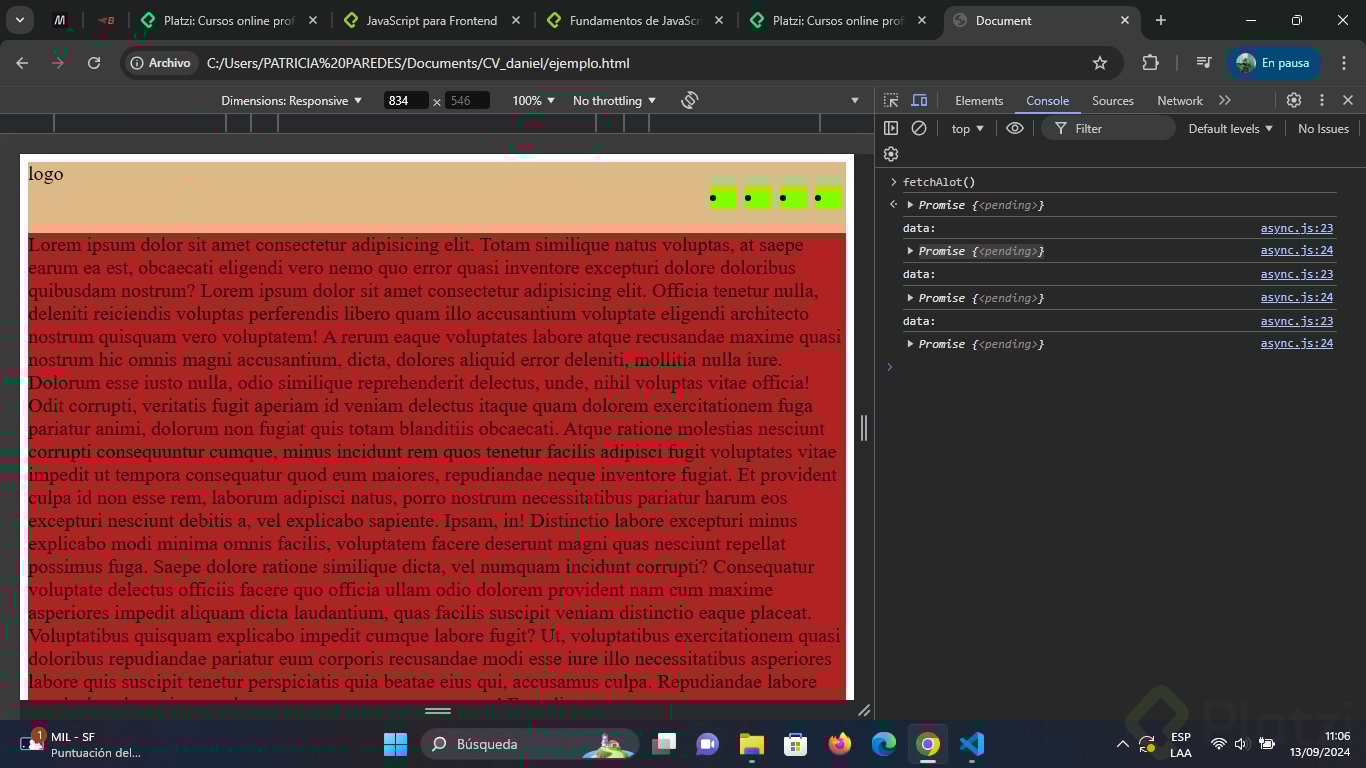Show the console sidebar

pos(891,128)
